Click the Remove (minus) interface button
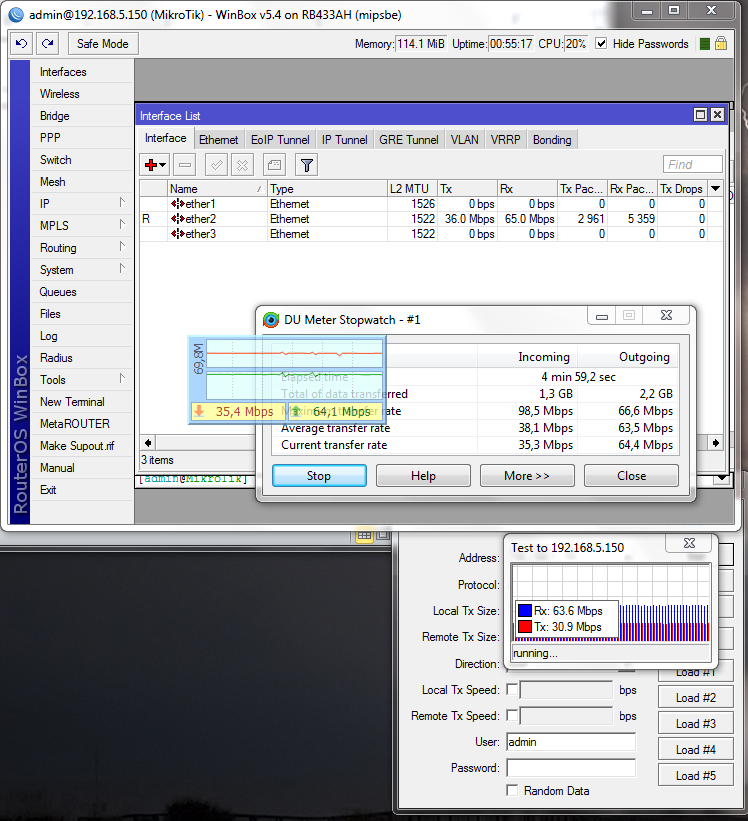Viewport: 748px width, 821px height. tap(184, 165)
